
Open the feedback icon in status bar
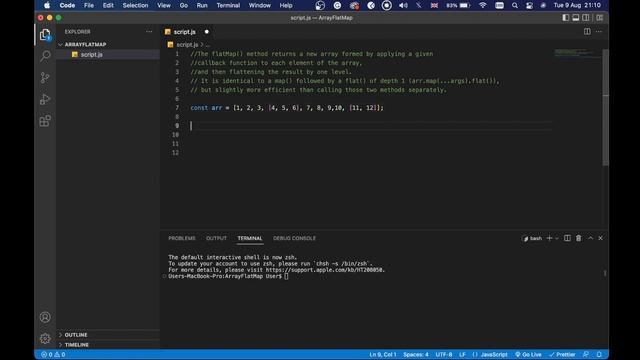pyautogui.click(x=586, y=354)
